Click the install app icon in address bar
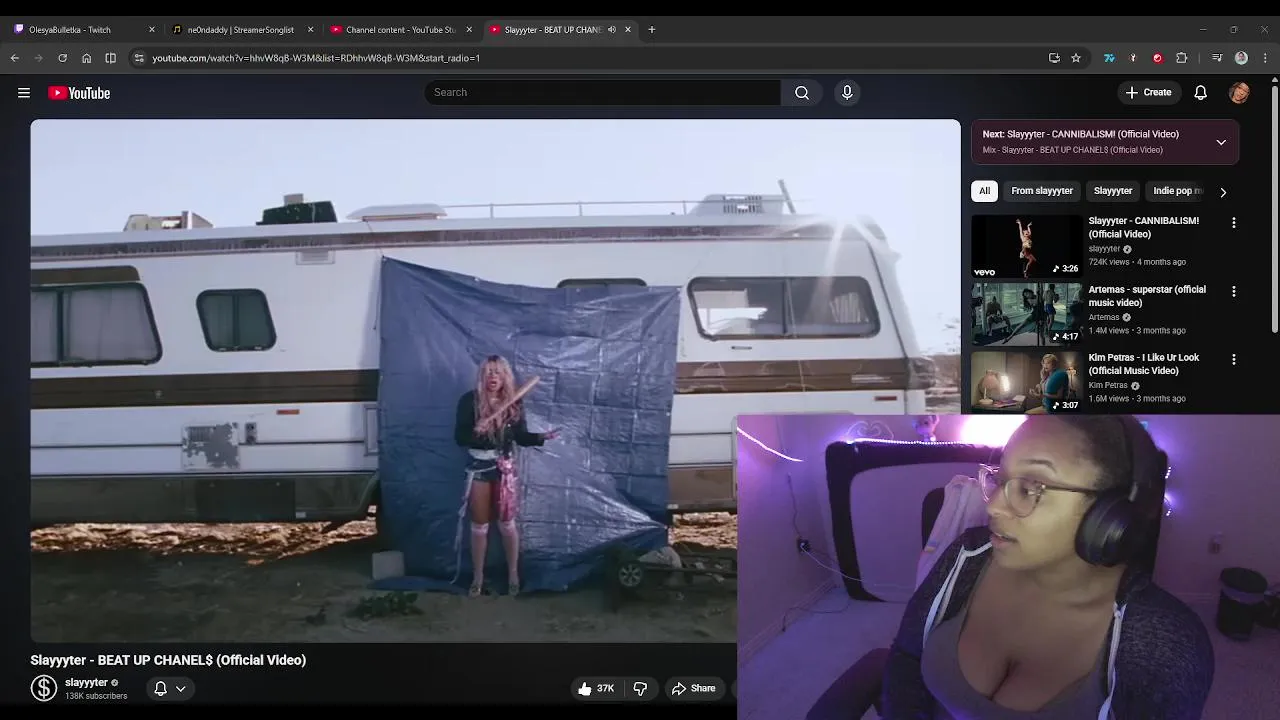This screenshot has width=1280, height=720. [1054, 58]
